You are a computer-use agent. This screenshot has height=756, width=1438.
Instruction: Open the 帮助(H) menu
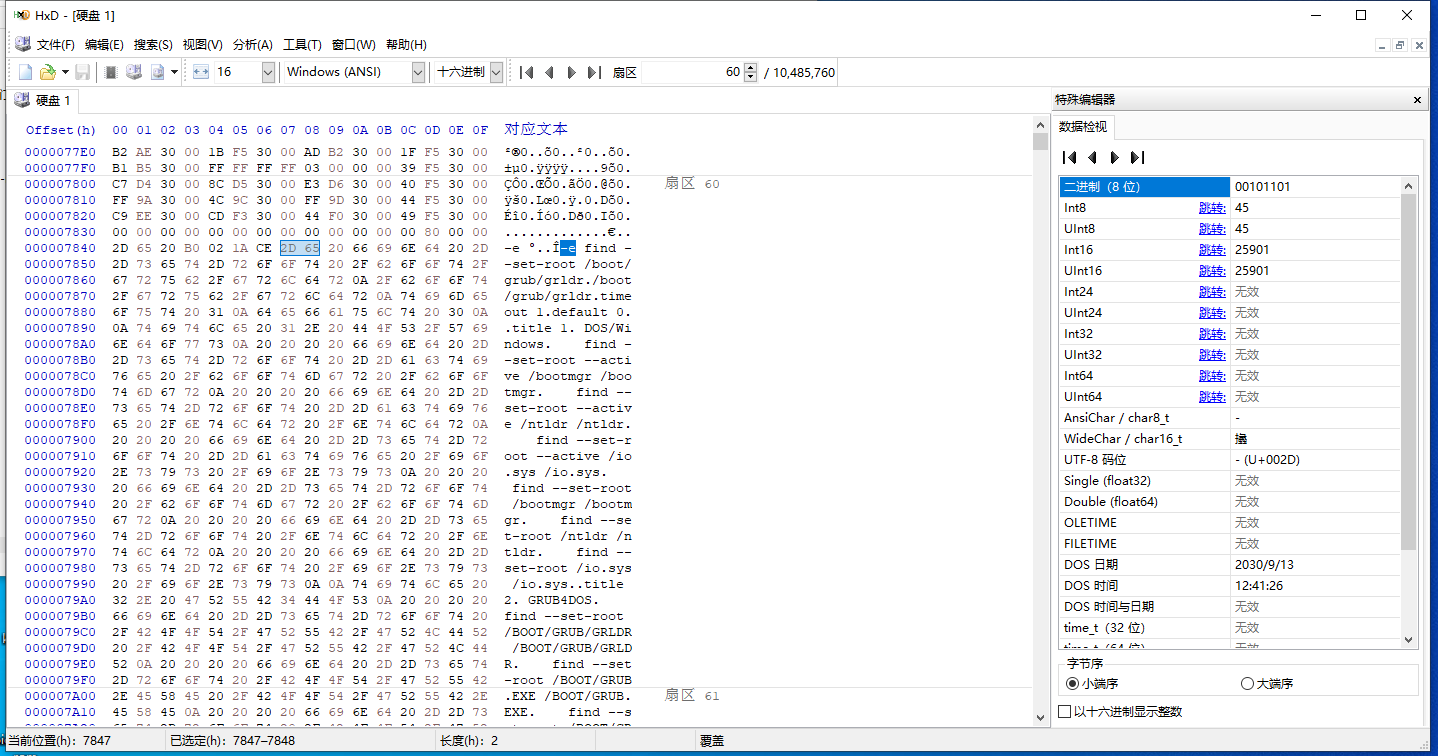click(405, 45)
